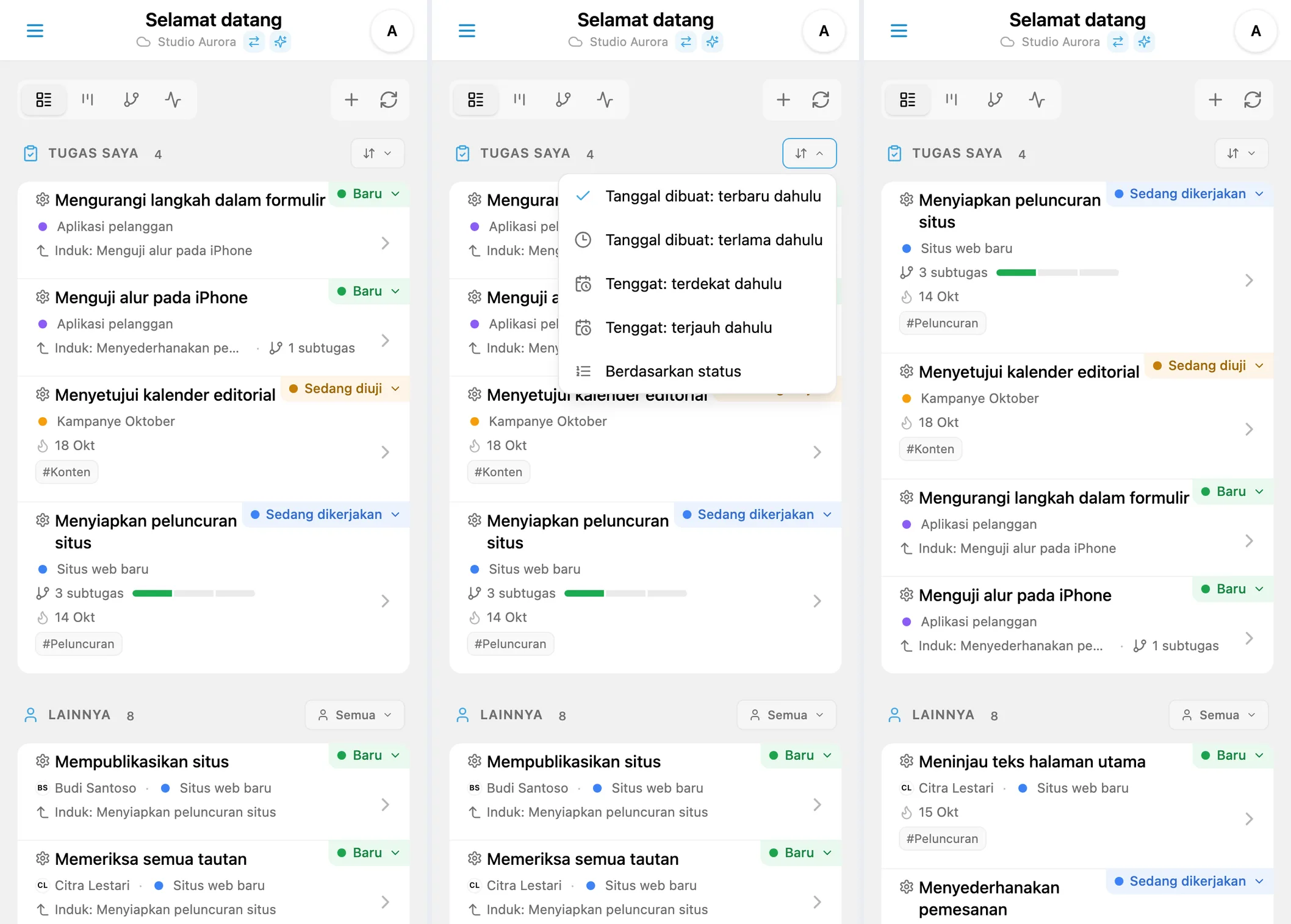Sort by Berdasarkan status
The width and height of the screenshot is (1291, 924).
click(697, 371)
